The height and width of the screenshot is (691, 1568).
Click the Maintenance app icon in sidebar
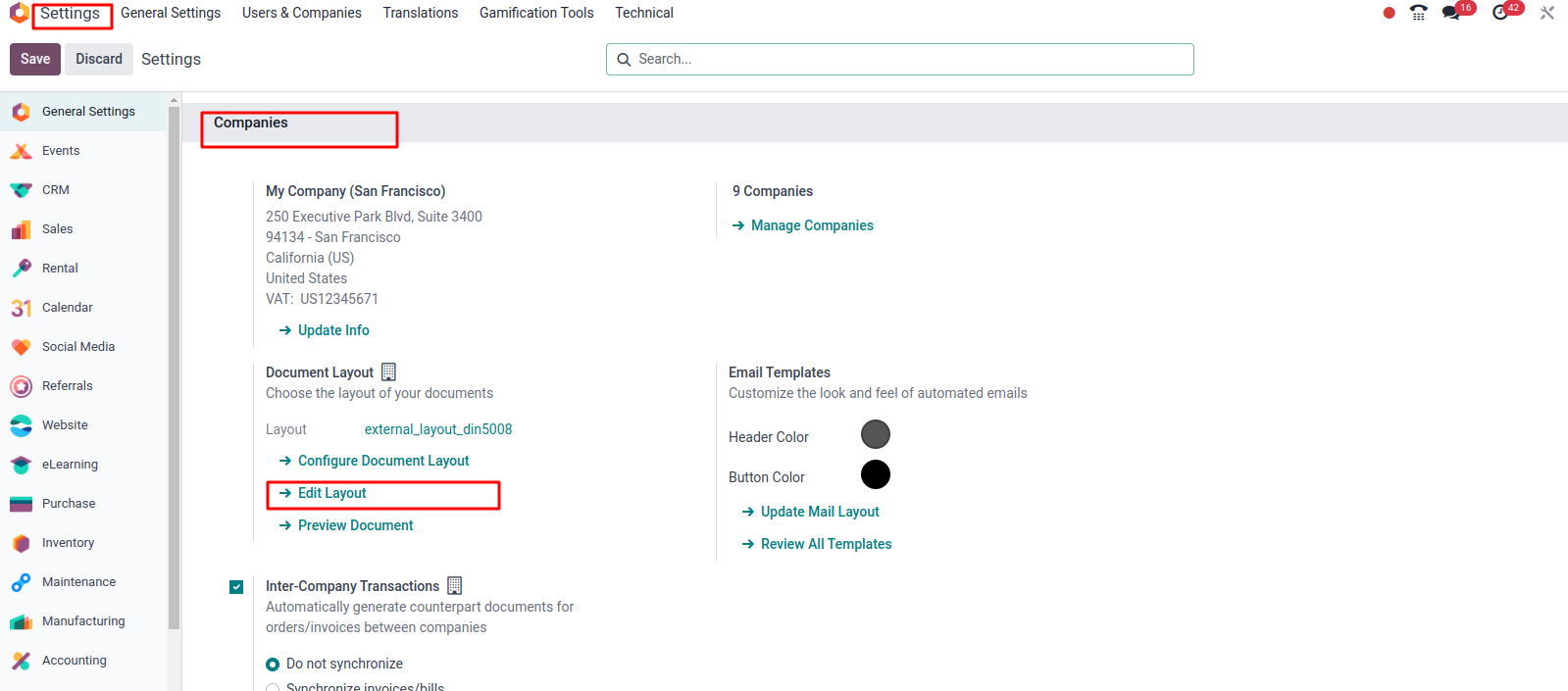pyautogui.click(x=21, y=582)
